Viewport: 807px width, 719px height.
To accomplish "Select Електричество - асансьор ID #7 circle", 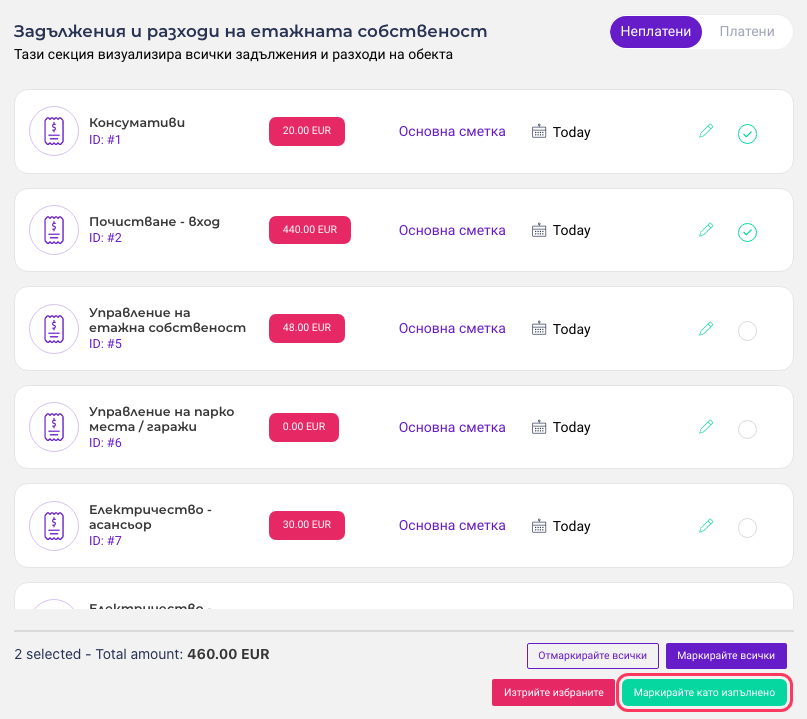I will (747, 528).
